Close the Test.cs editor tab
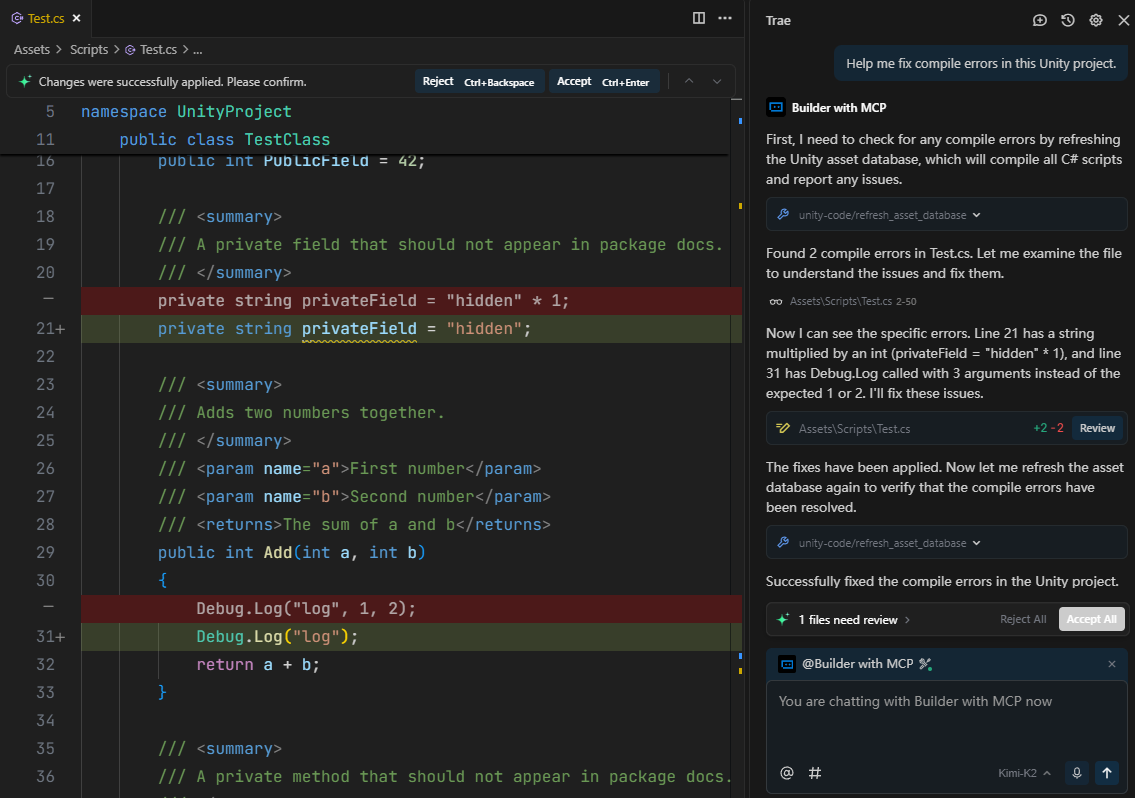1135x798 pixels. pyautogui.click(x=77, y=18)
